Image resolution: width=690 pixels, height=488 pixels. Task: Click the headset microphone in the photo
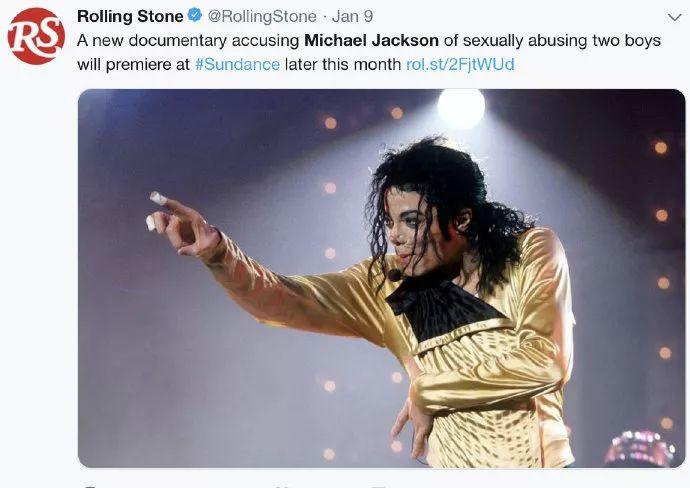pyautogui.click(x=394, y=275)
